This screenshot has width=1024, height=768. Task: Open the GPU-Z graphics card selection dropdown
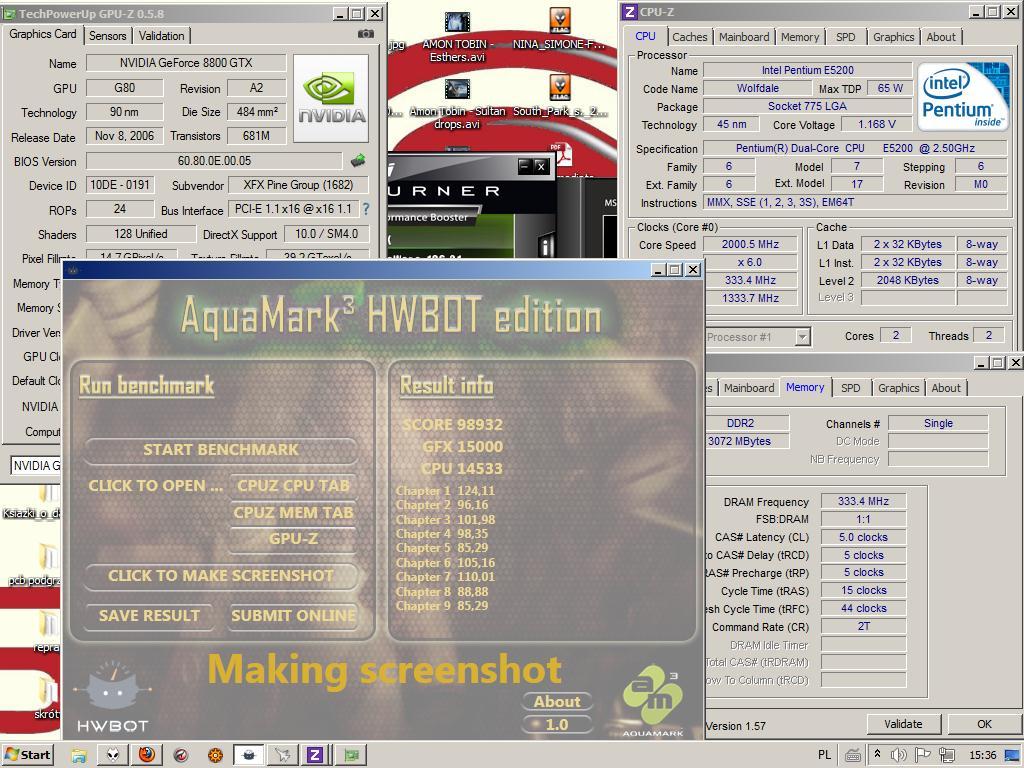pyautogui.click(x=36, y=466)
